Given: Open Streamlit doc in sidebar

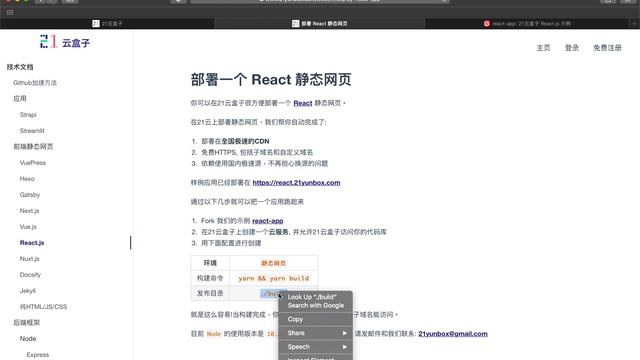Looking at the screenshot, I should tap(32, 131).
